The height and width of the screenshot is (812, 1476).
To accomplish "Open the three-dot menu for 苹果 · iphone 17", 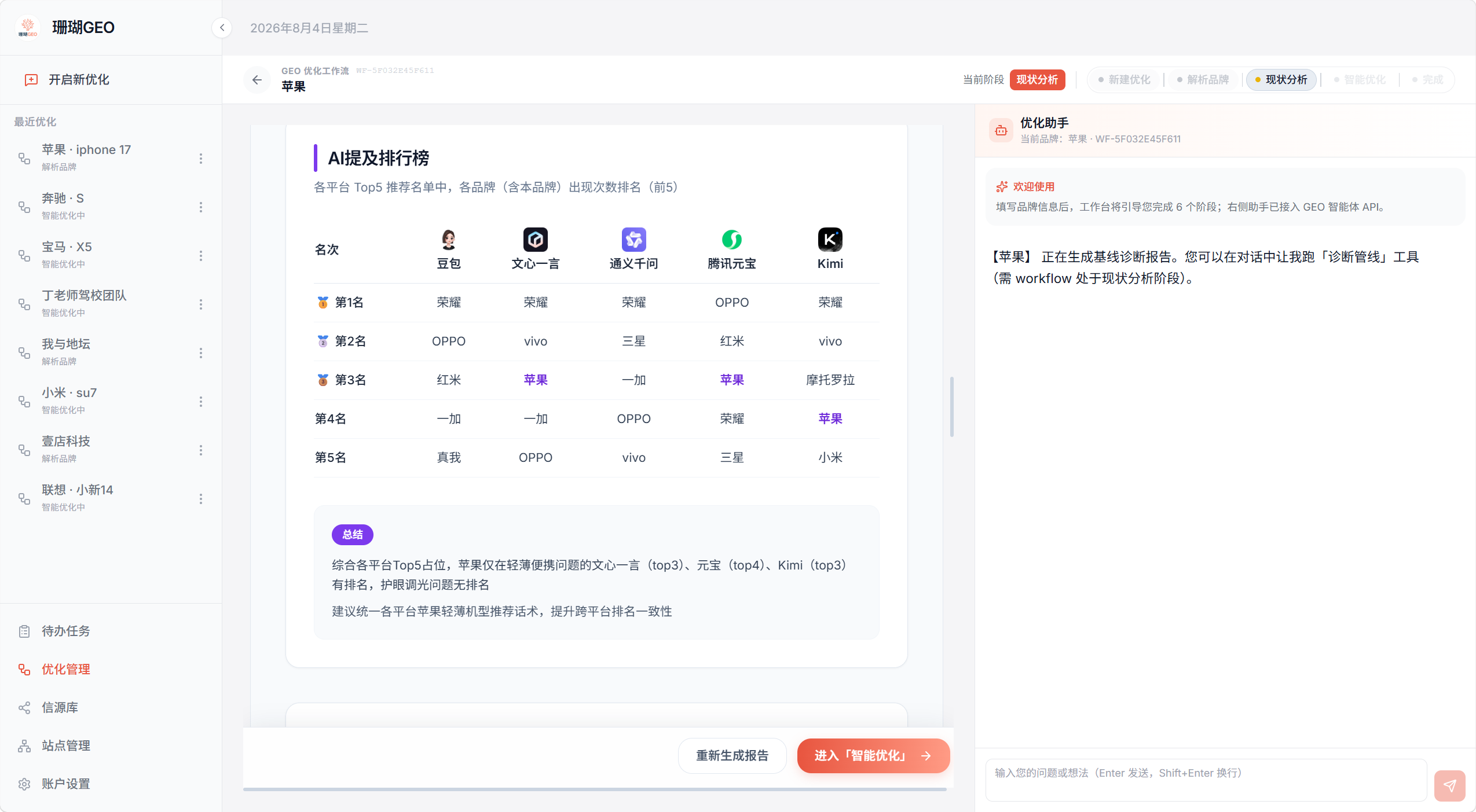I will [x=201, y=158].
